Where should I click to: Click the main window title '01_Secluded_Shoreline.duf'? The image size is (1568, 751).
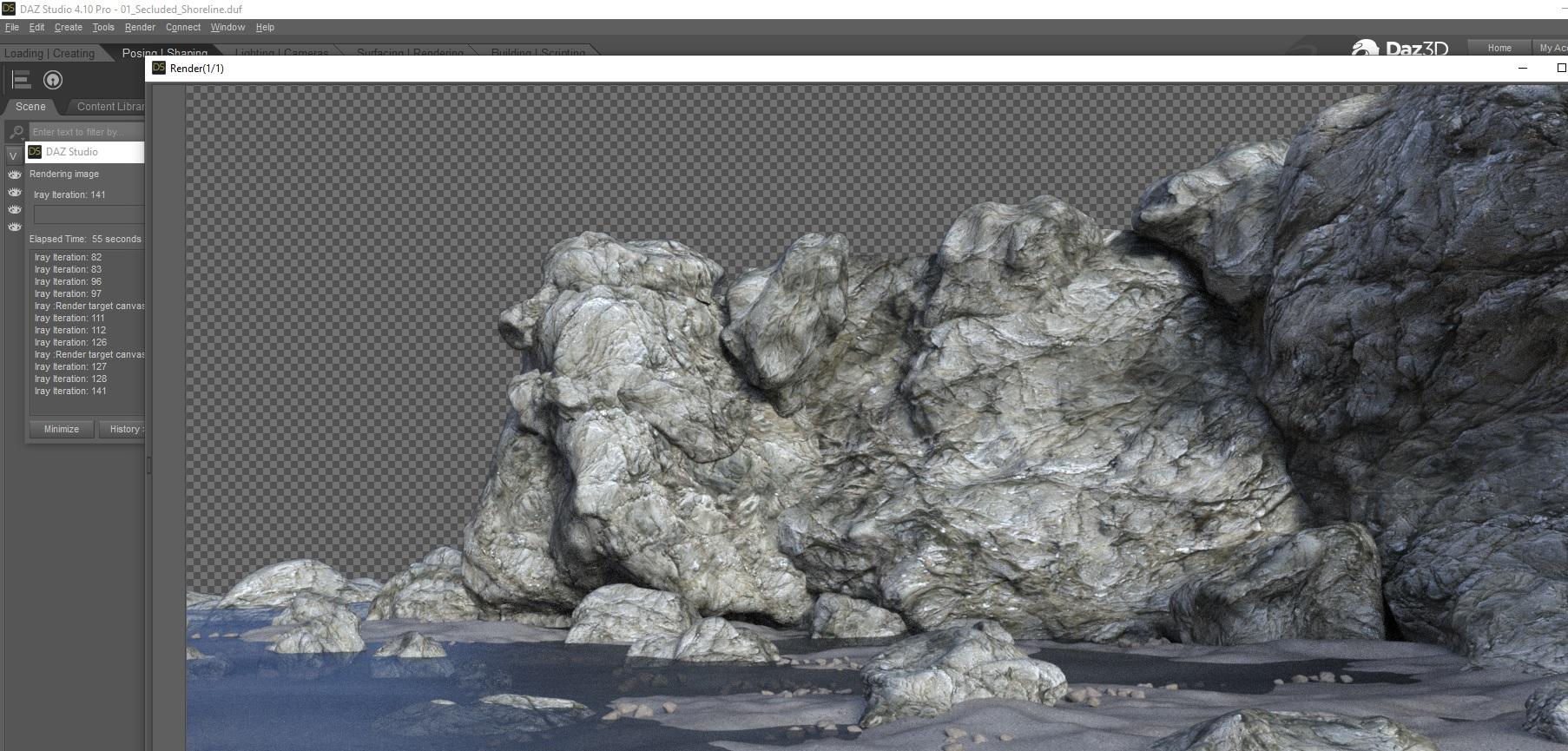click(181, 10)
